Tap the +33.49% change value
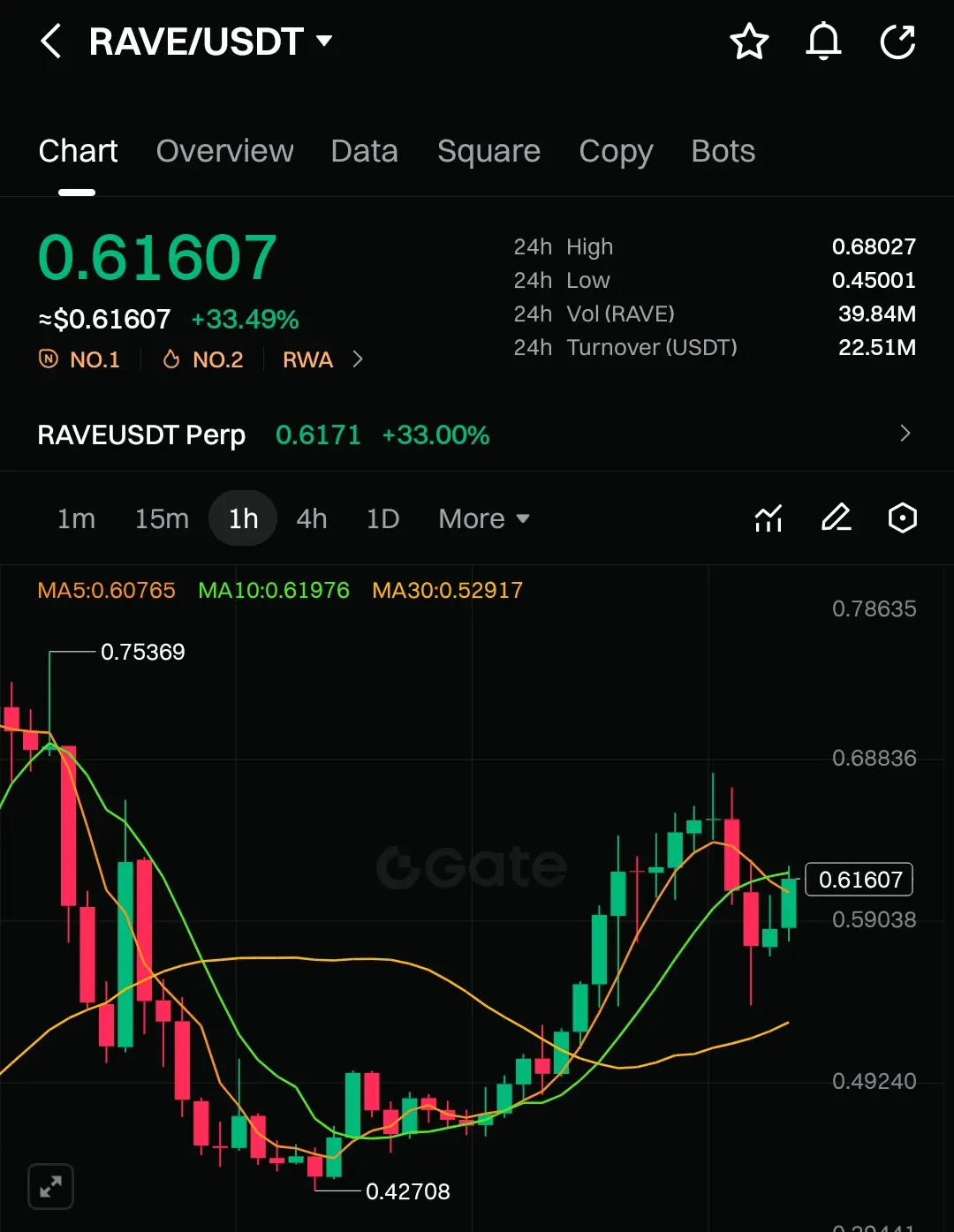954x1232 pixels. point(245,320)
